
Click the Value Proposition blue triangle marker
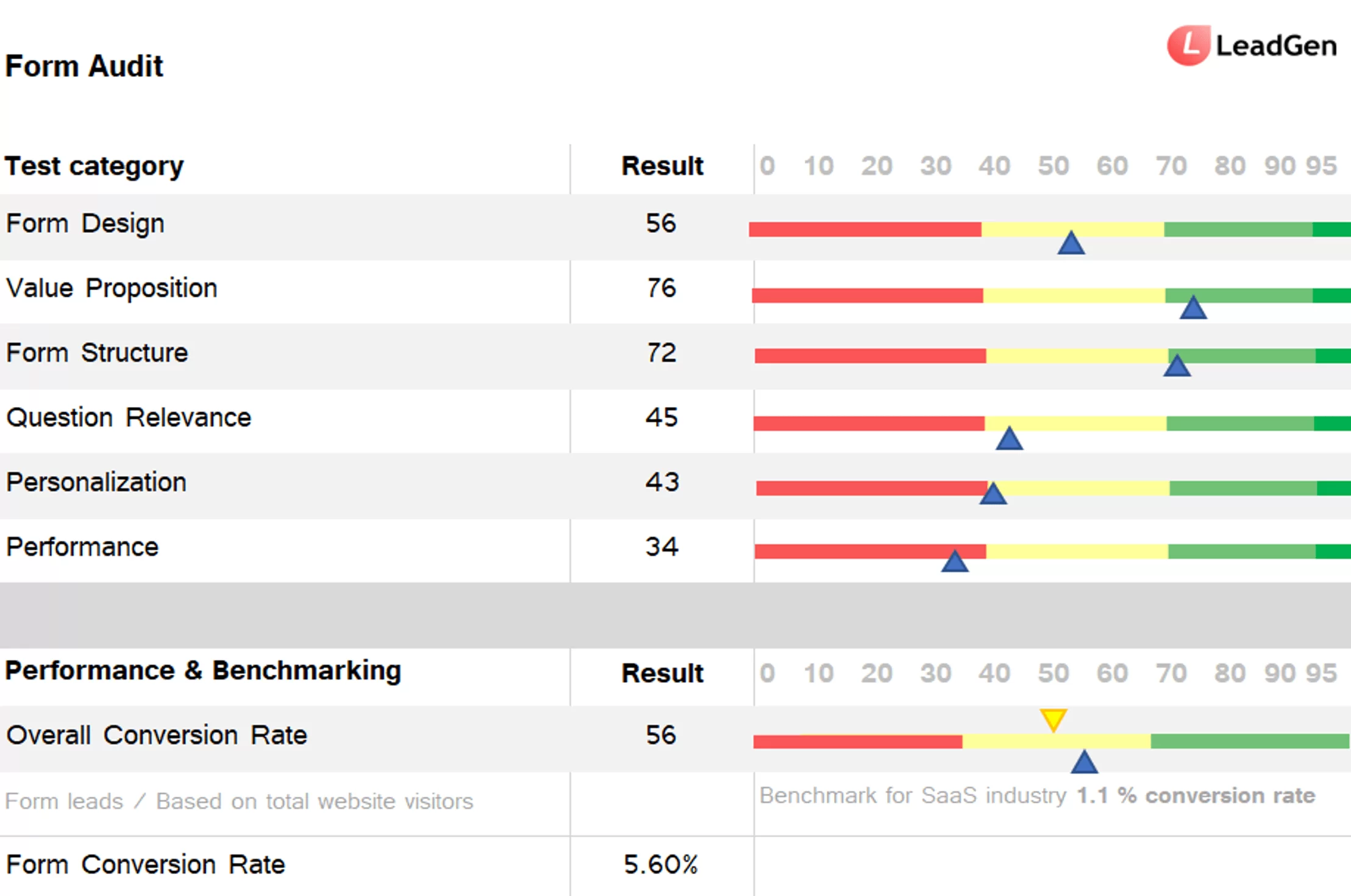click(1192, 308)
